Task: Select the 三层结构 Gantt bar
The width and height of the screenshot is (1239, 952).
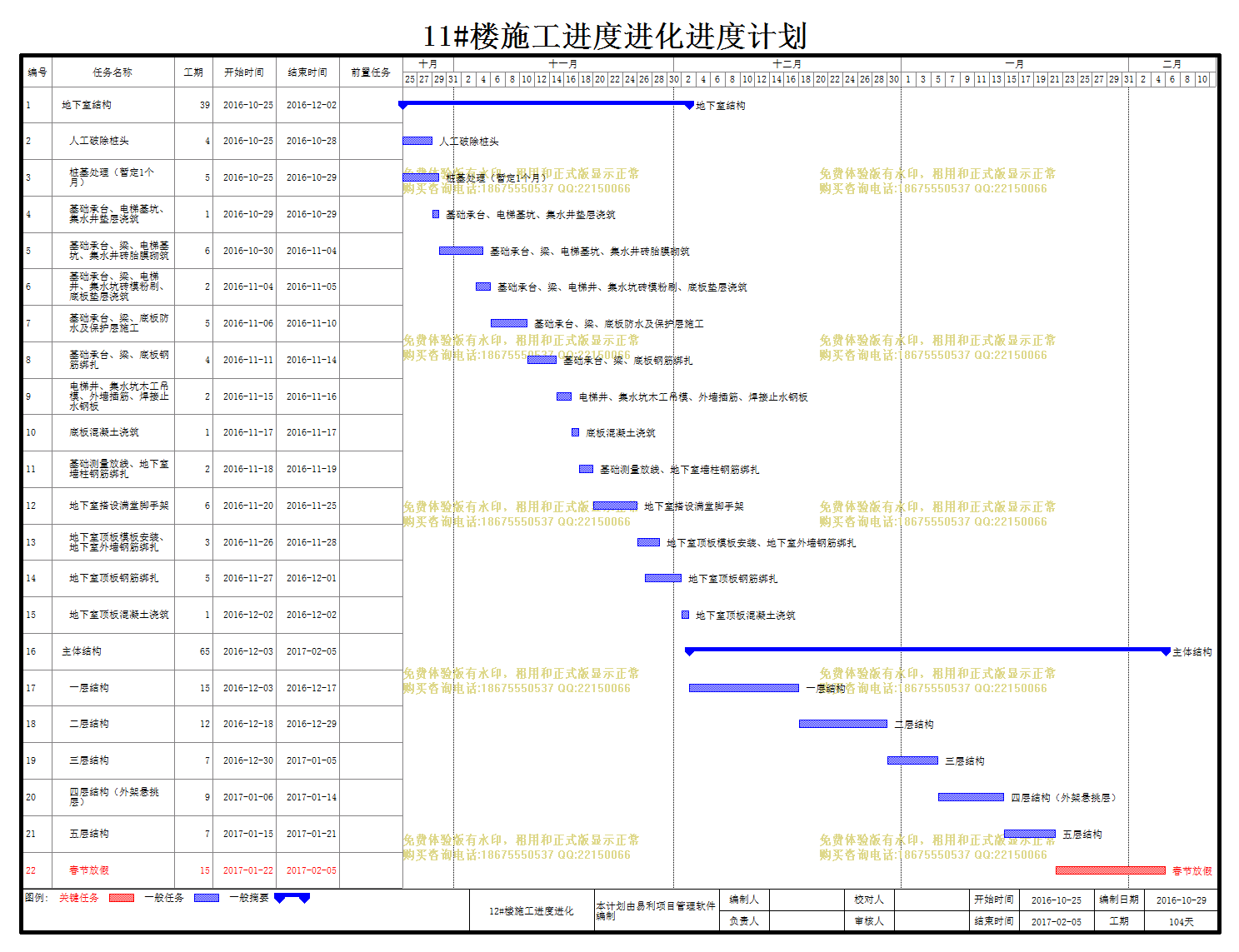Action: point(913,760)
